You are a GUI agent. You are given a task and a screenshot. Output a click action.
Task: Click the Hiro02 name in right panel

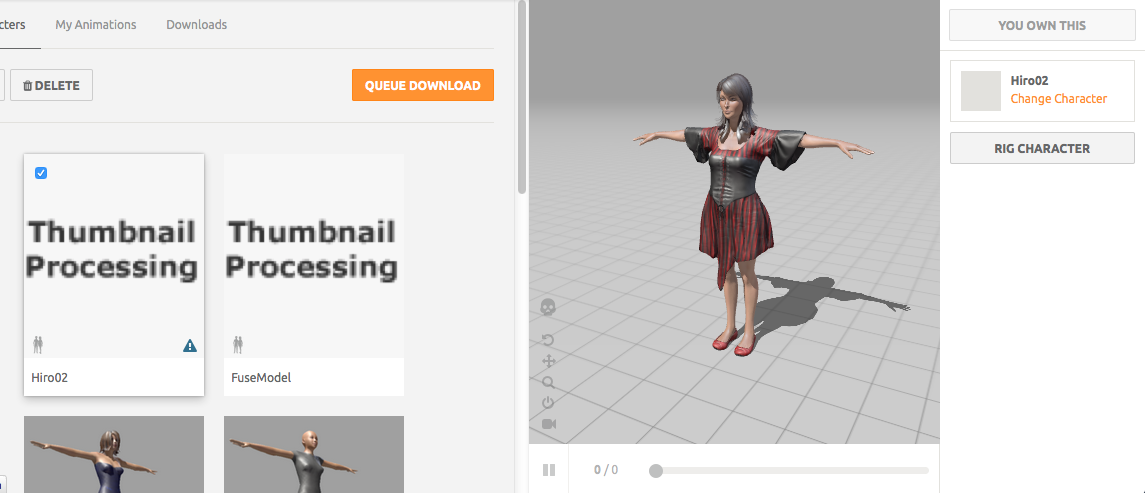[1030, 81]
